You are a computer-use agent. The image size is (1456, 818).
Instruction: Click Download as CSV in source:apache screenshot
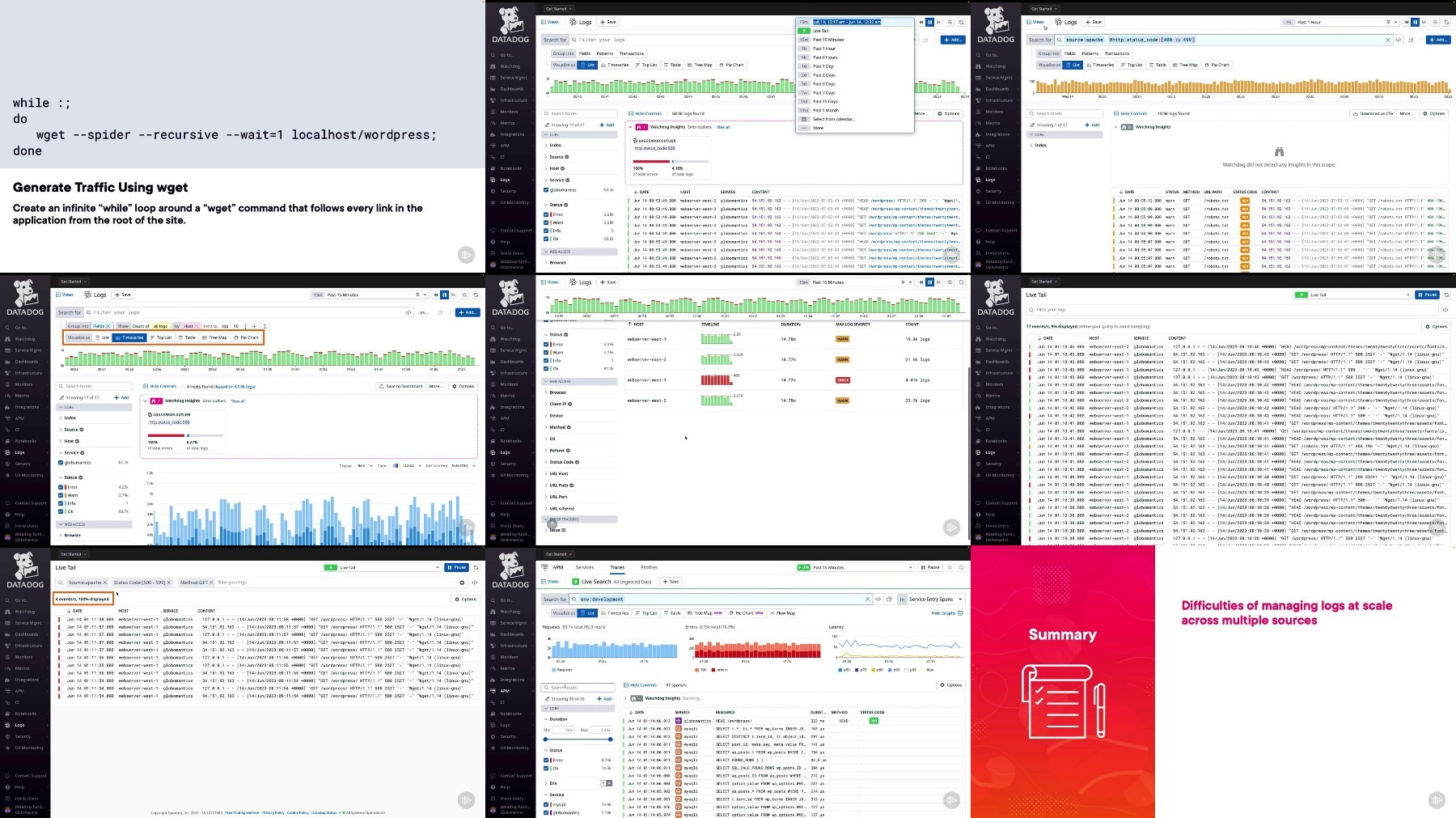(x=1373, y=113)
